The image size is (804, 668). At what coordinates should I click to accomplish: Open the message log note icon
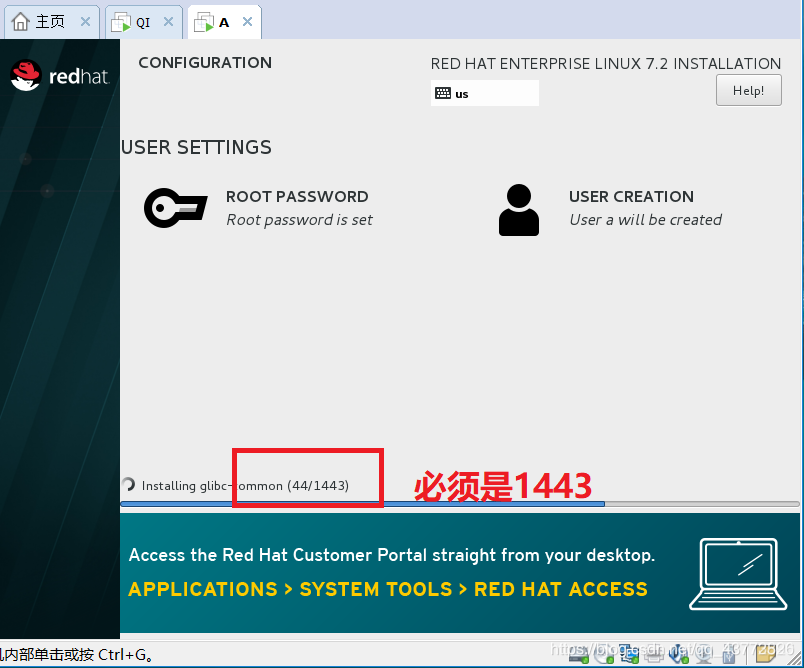[766, 654]
